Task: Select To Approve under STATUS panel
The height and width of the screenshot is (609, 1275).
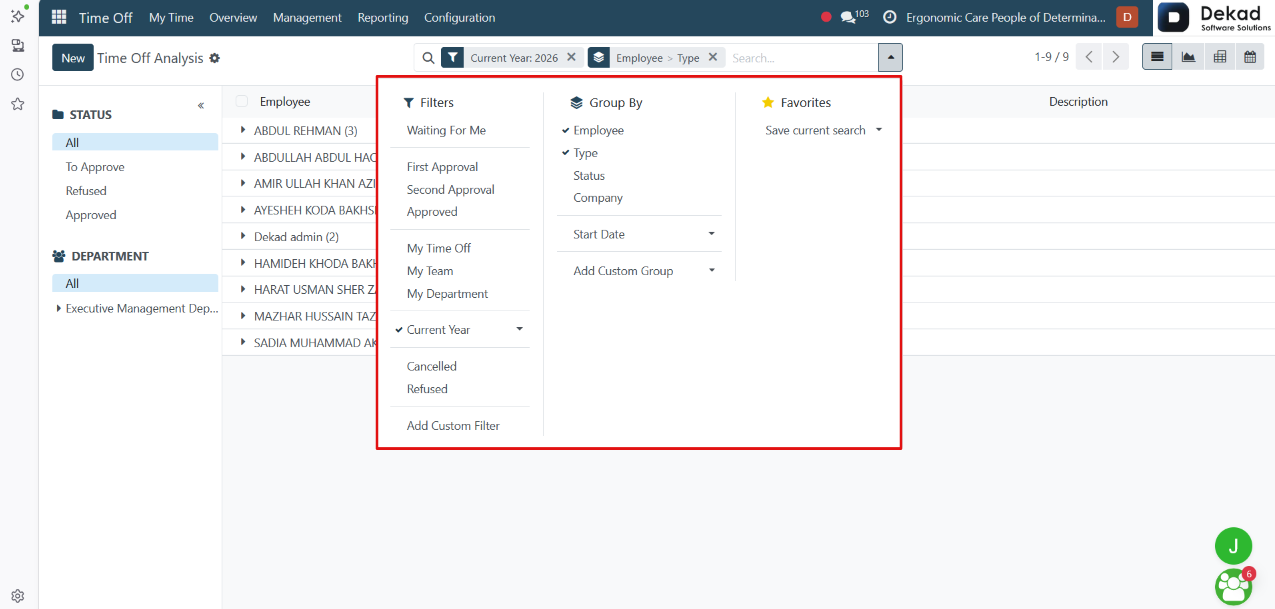Action: (x=95, y=167)
